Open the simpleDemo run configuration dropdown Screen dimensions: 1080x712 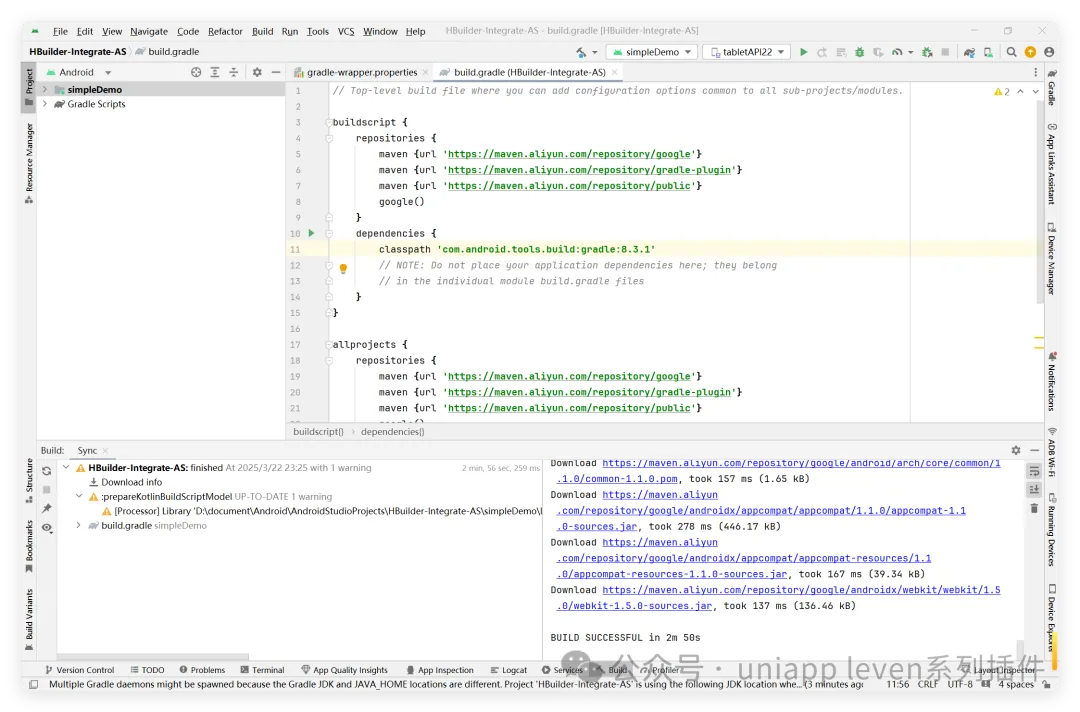tap(652, 52)
